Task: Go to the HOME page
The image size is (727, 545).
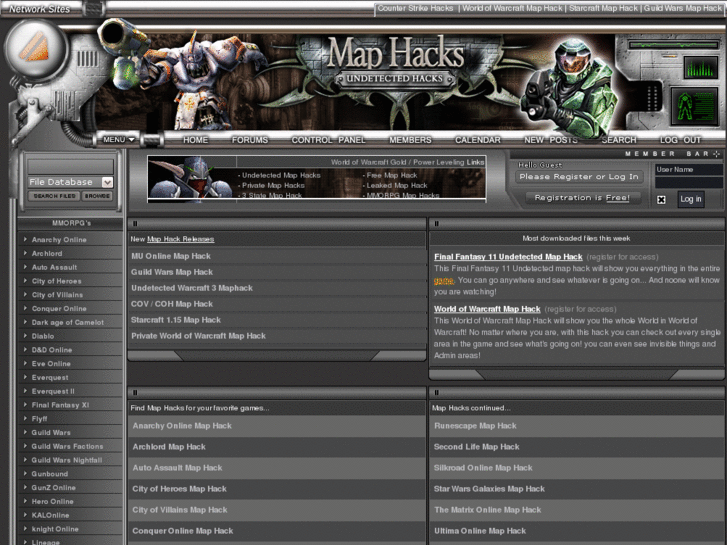Action: 195,140
